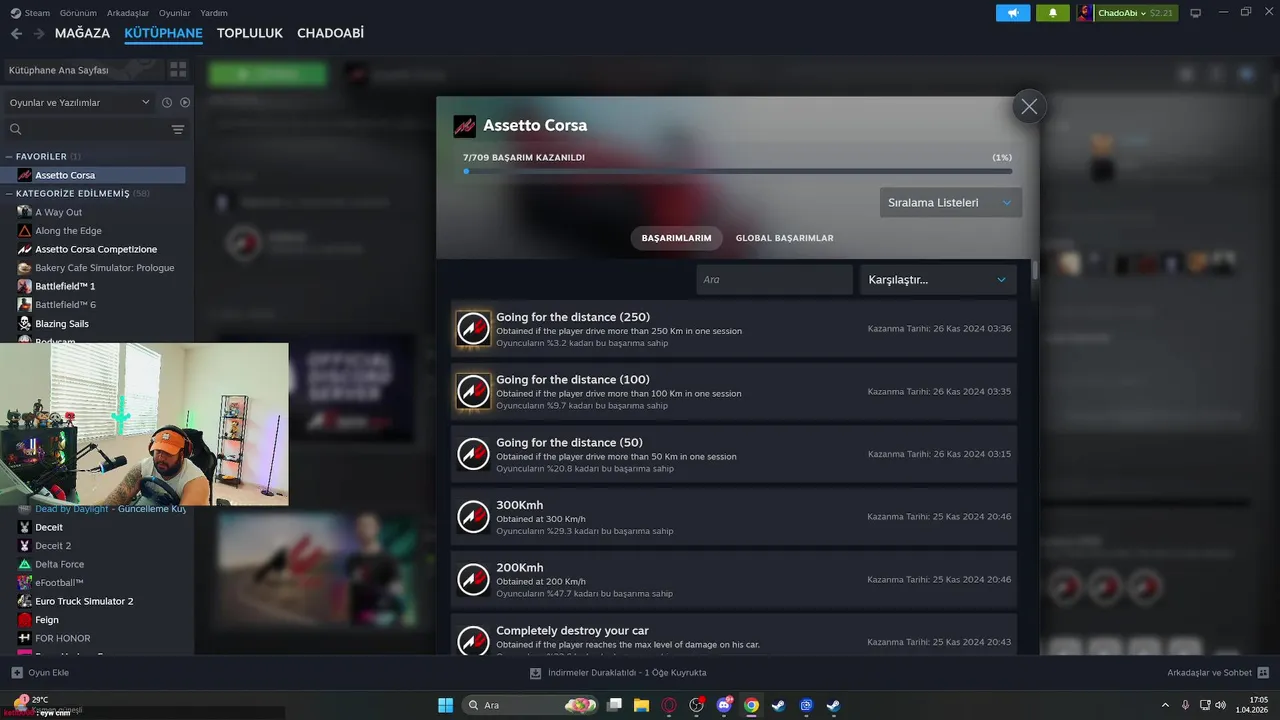The image size is (1280, 720).
Task: Open the Oyunlar menu
Action: (175, 13)
